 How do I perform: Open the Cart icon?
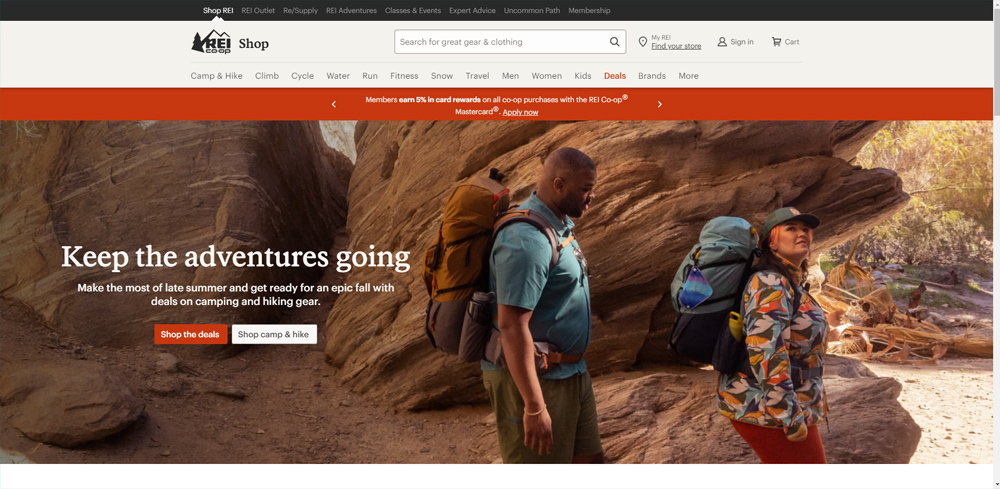point(776,42)
